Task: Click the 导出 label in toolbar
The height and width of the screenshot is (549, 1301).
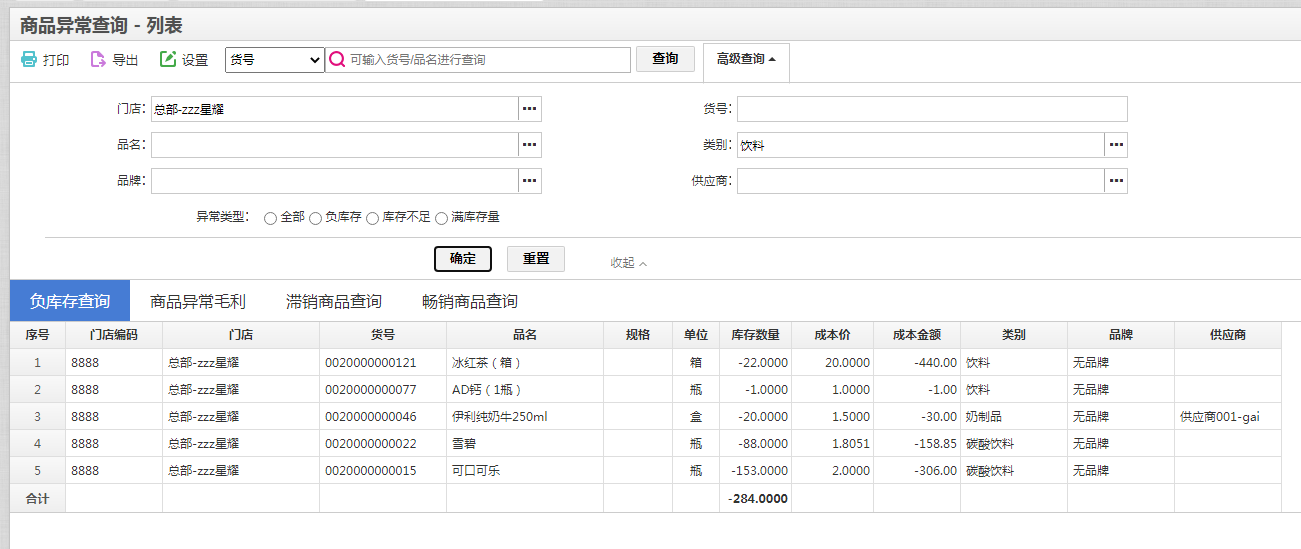Action: 125,60
